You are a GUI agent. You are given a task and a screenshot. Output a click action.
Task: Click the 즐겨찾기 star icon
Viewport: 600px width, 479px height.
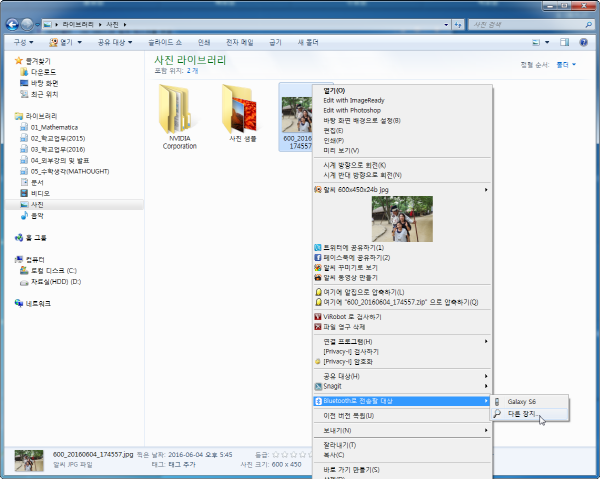[x=18, y=60]
